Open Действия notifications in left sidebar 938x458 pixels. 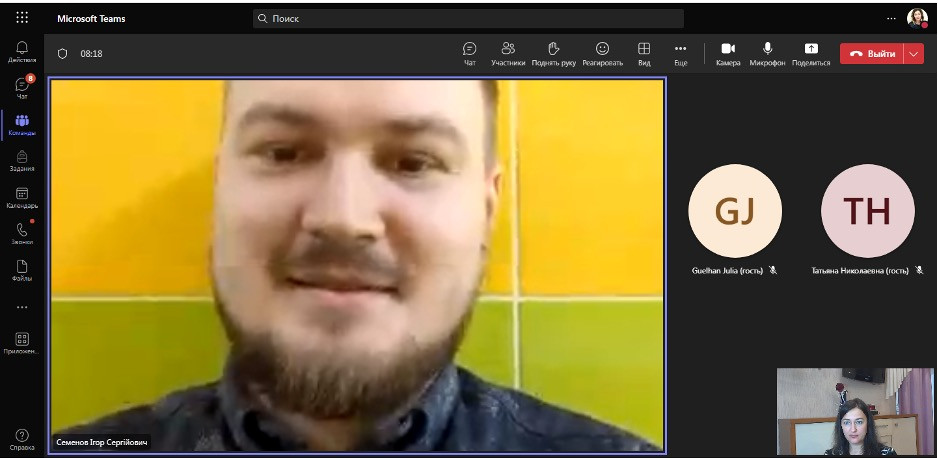coord(22,51)
